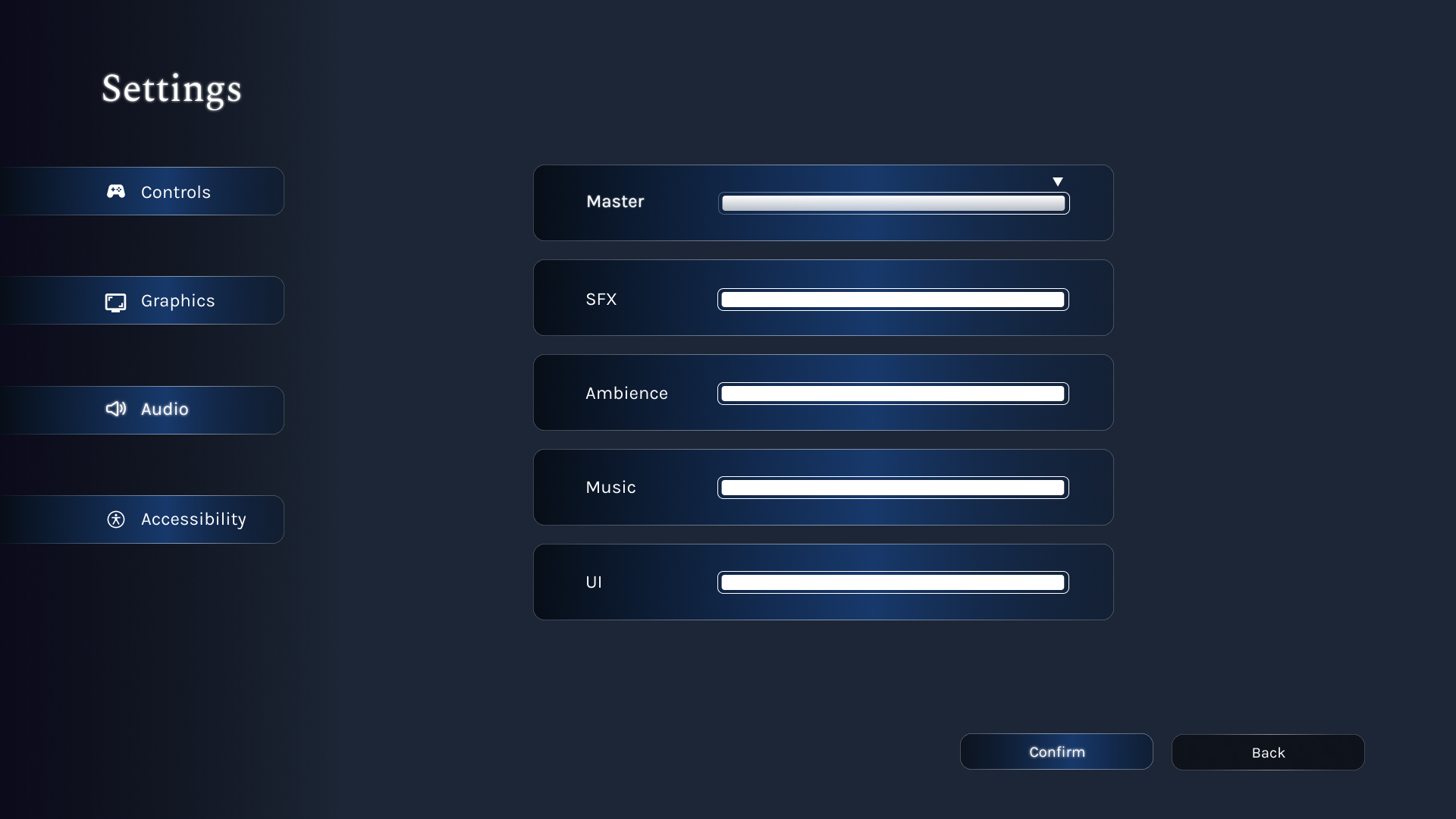
Task: Click the volume icon in Audio tab
Action: [x=115, y=409]
